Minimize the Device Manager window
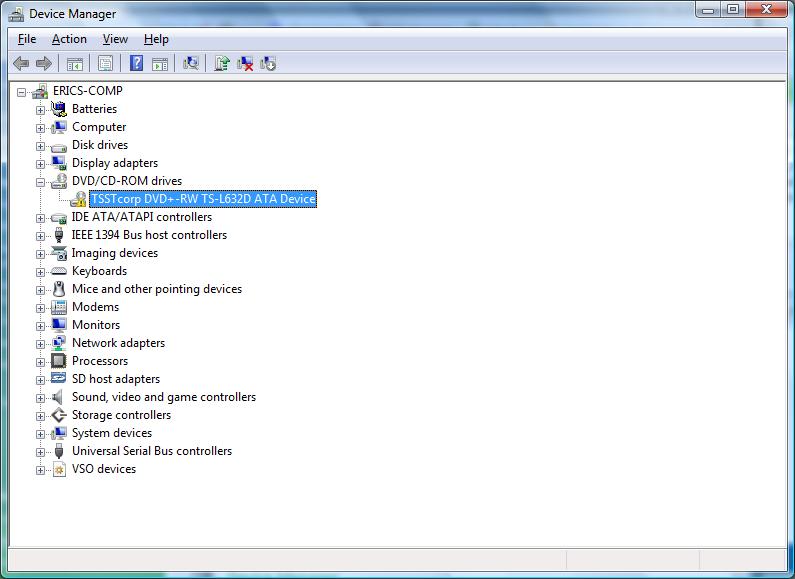This screenshot has height=579, width=795. coord(709,9)
